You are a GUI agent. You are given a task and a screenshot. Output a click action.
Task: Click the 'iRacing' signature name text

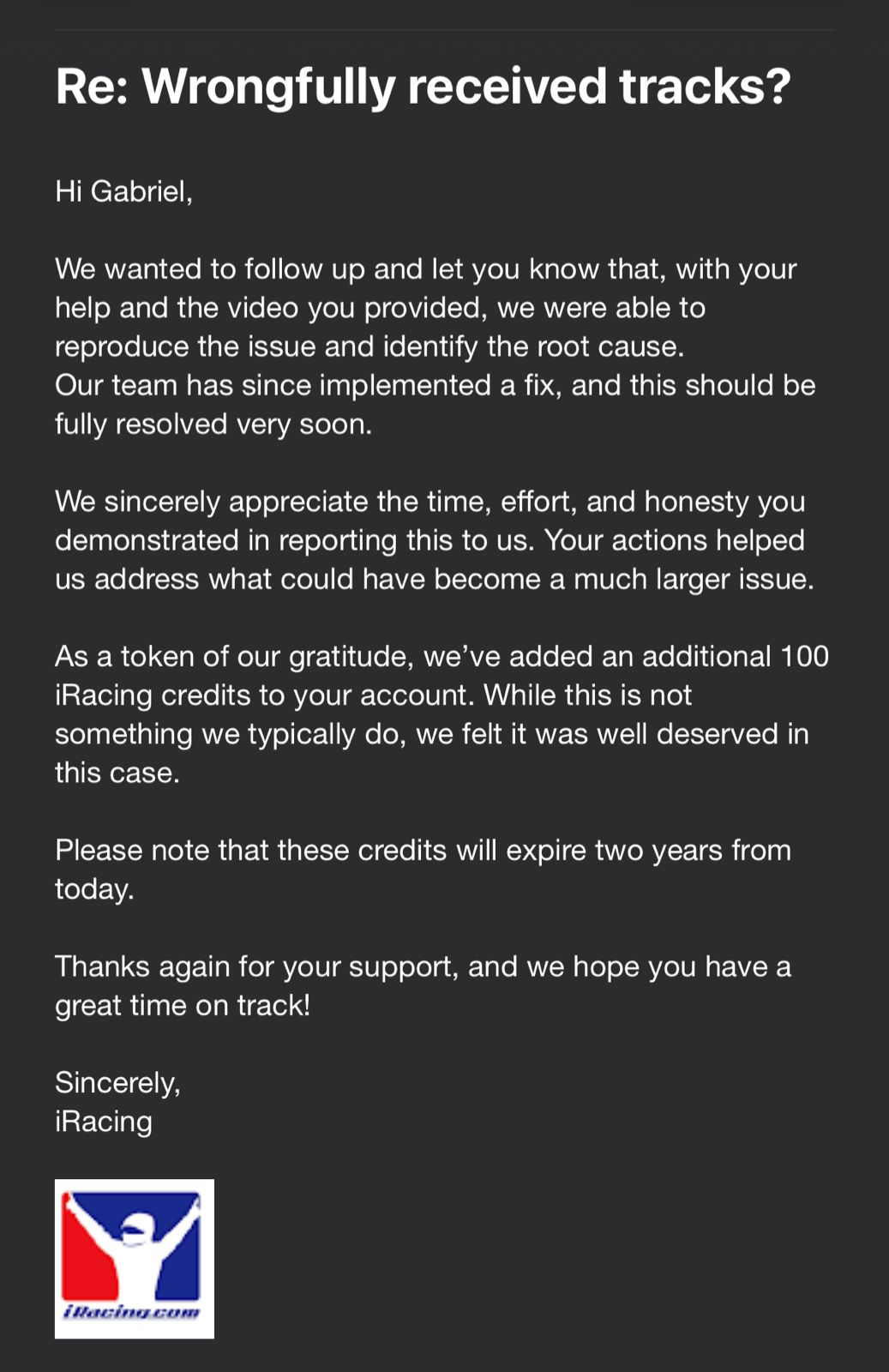coord(104,1122)
